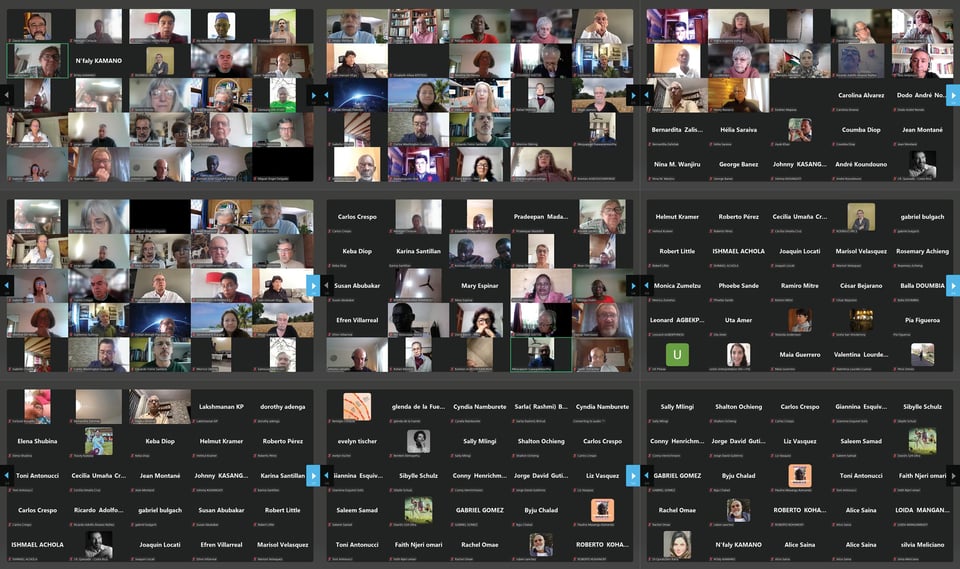Screen dimensions: 960x569
Task: Click the Mary Espinar participant tile
Action: click(x=480, y=286)
